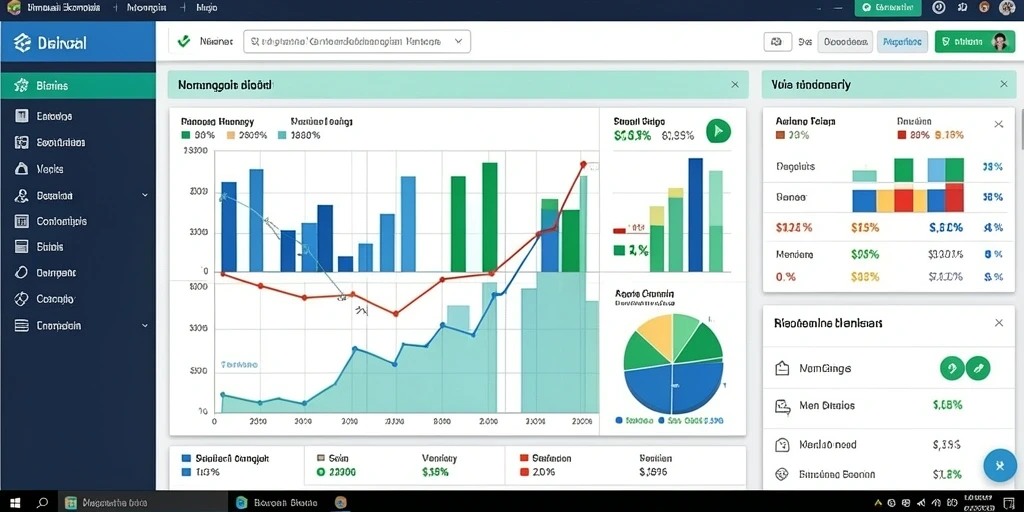Open the Windows Start menu
The image size is (1024, 512).
point(15,503)
